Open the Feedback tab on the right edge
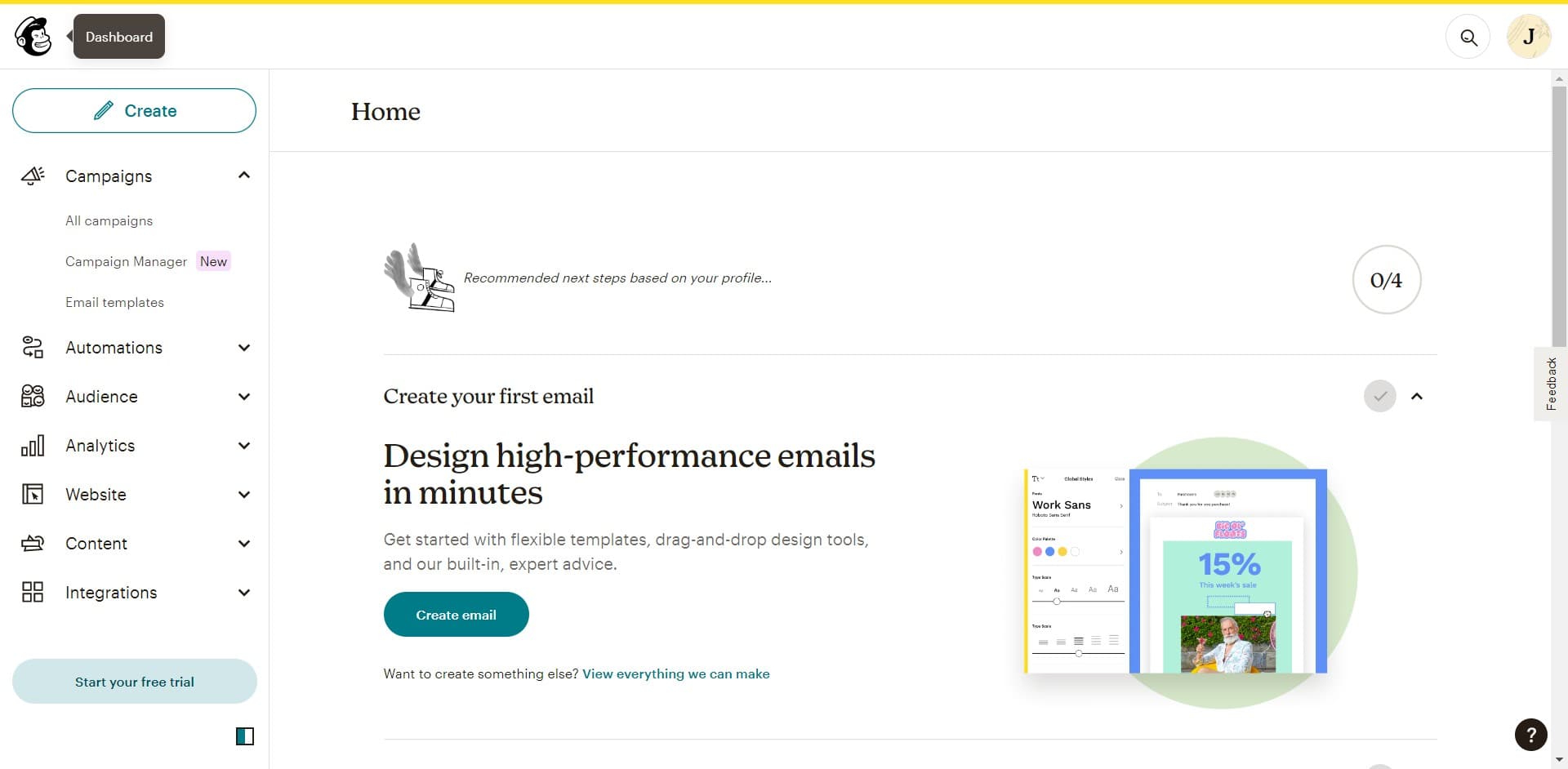This screenshot has height=769, width=1568. pyautogui.click(x=1551, y=384)
